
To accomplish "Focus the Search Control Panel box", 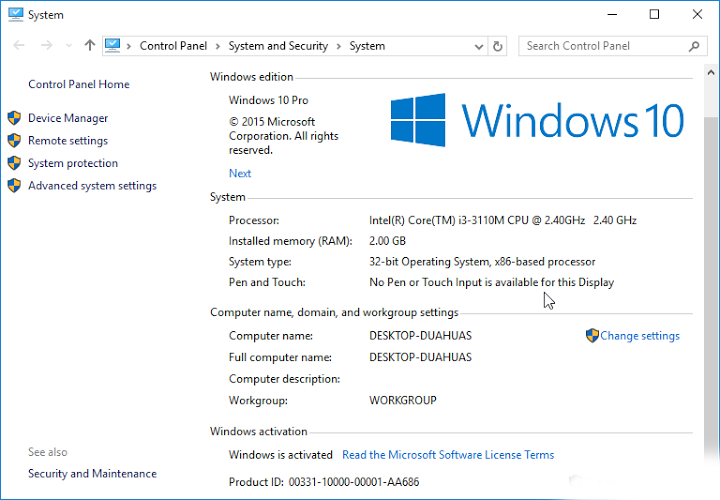I will click(x=613, y=46).
